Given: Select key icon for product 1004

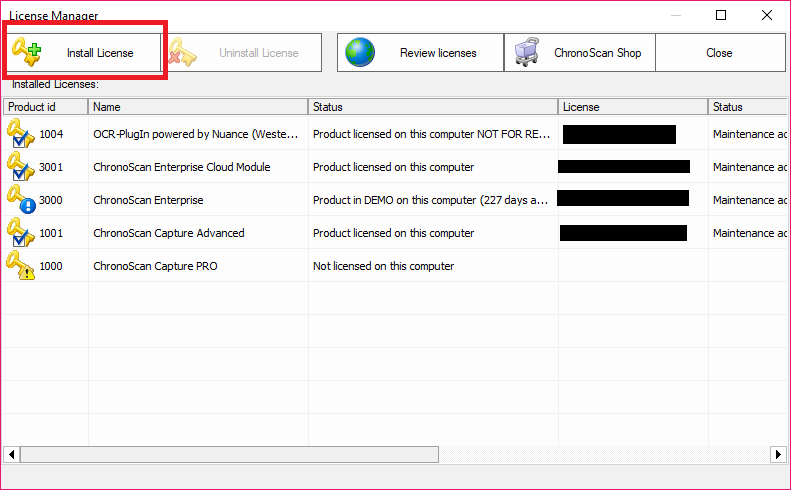Looking at the screenshot, I should 20,134.
